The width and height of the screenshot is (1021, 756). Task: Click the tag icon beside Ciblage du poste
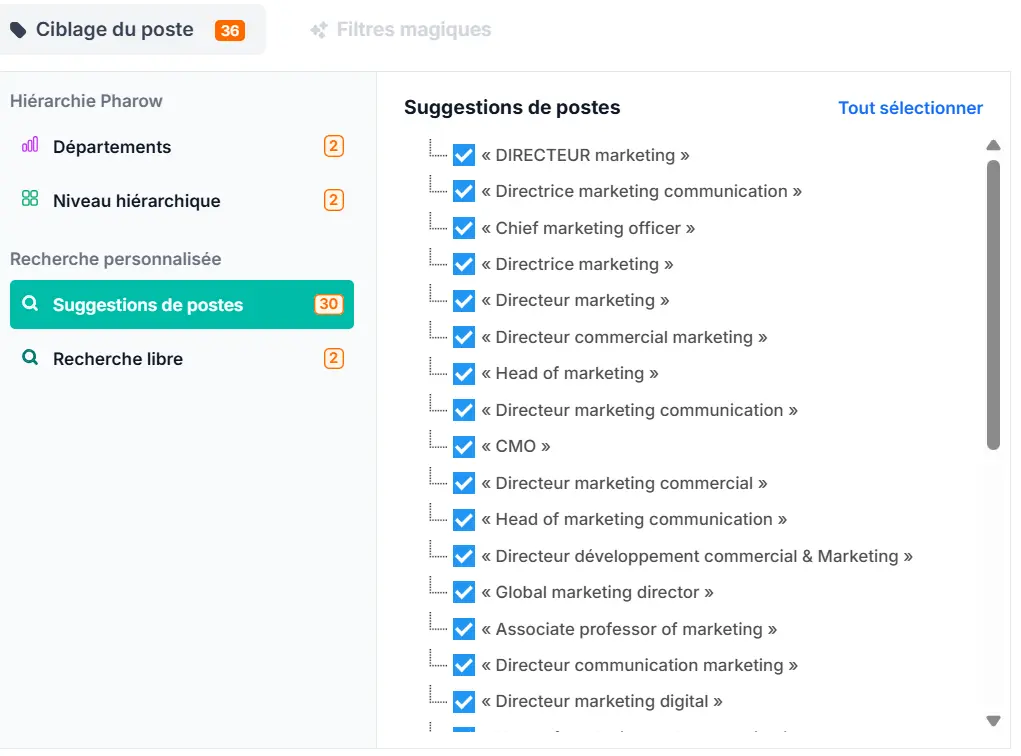pos(18,30)
